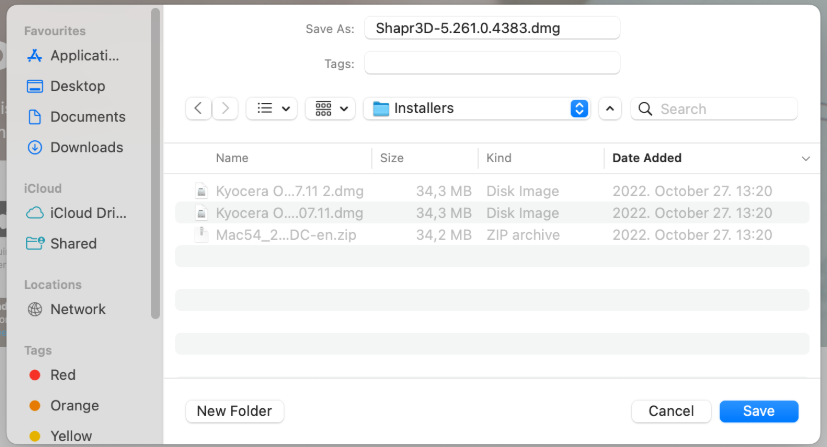This screenshot has height=447, width=827.
Task: Click the Installers folder icon
Action: click(x=380, y=109)
